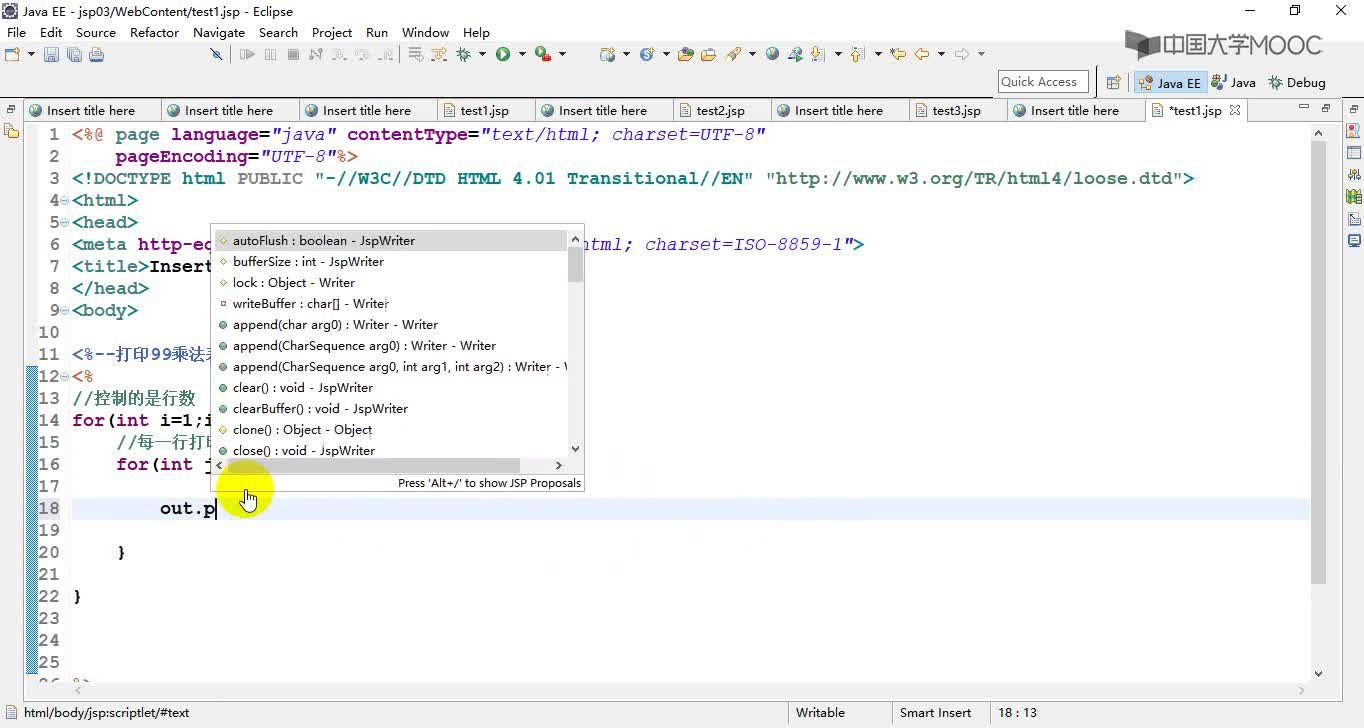This screenshot has width=1364, height=728.
Task: Open the Debug dropdown arrow
Action: tap(482, 54)
